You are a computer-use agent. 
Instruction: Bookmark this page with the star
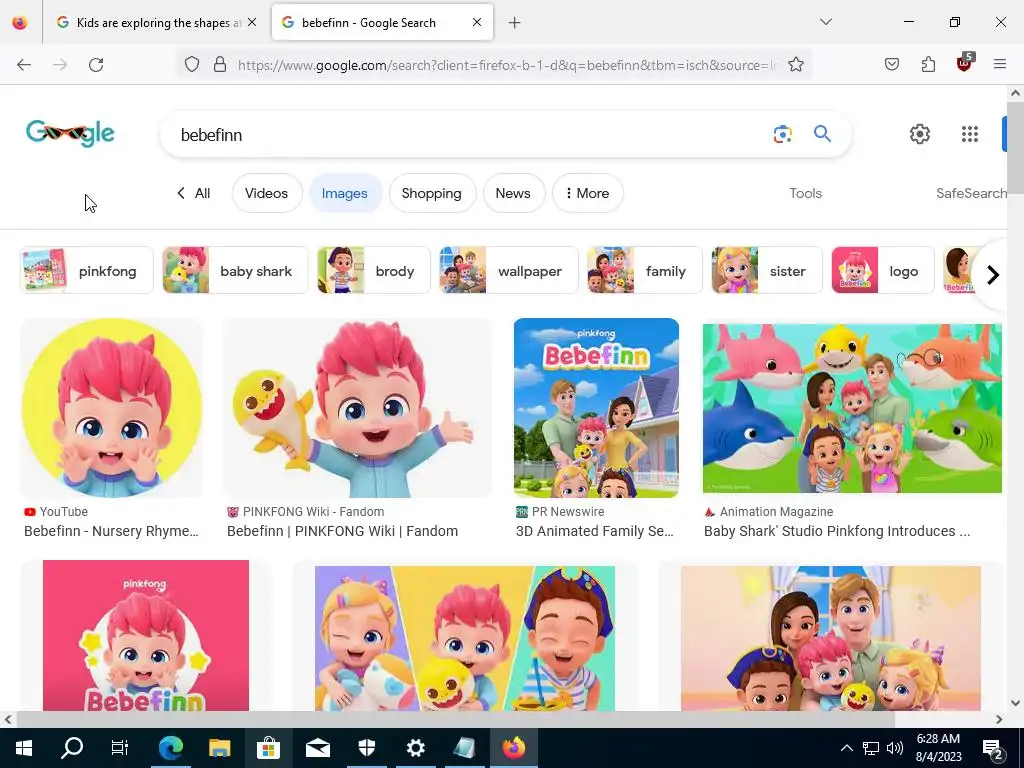pos(795,65)
